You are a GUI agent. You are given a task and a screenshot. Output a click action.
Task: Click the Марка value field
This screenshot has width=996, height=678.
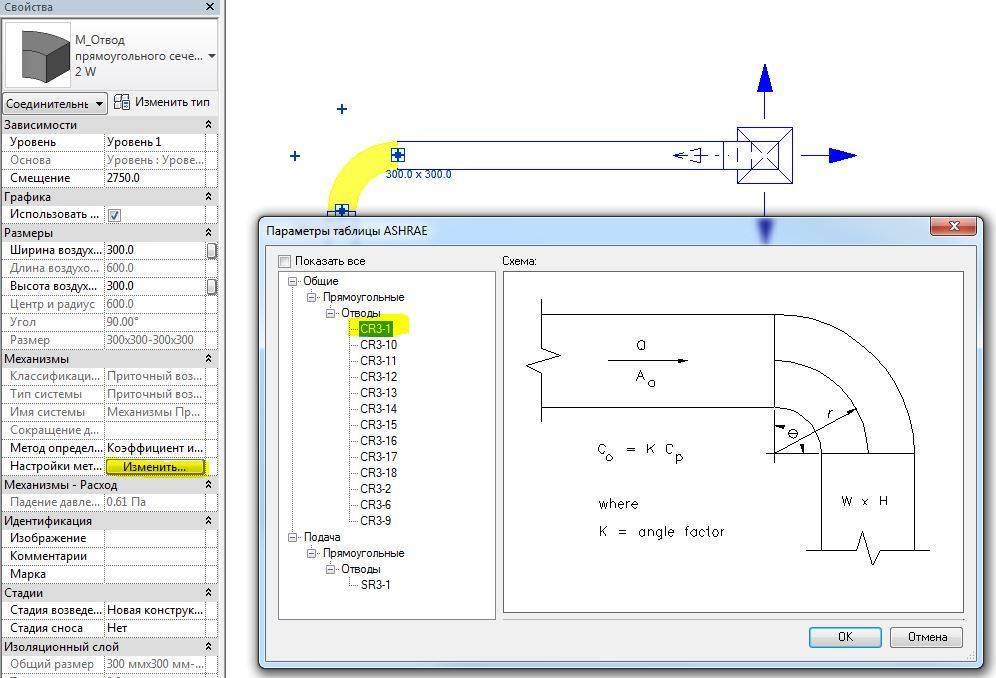coord(154,574)
